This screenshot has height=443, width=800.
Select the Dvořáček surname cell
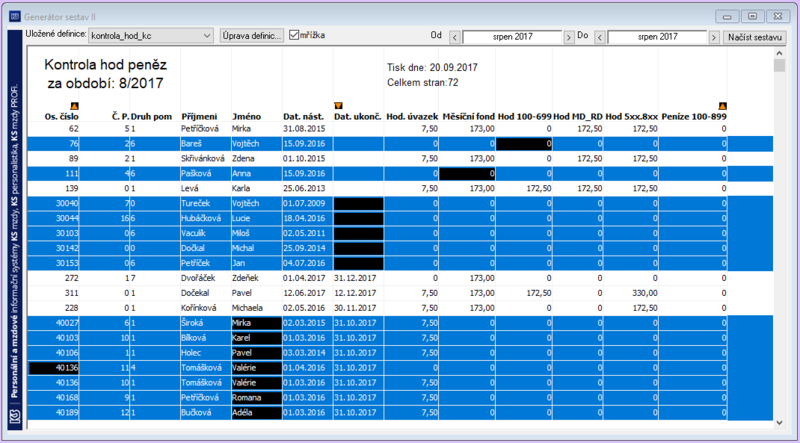click(205, 278)
